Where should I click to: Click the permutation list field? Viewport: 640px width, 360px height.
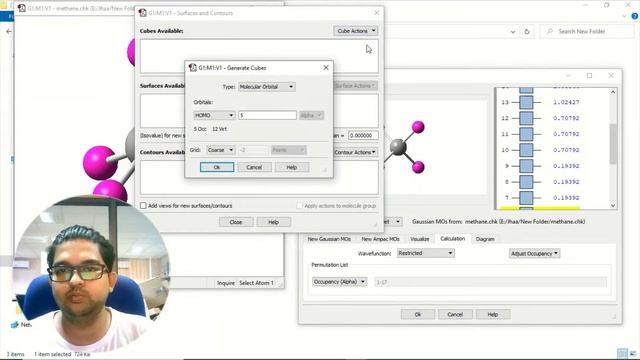pyautogui.click(x=491, y=282)
